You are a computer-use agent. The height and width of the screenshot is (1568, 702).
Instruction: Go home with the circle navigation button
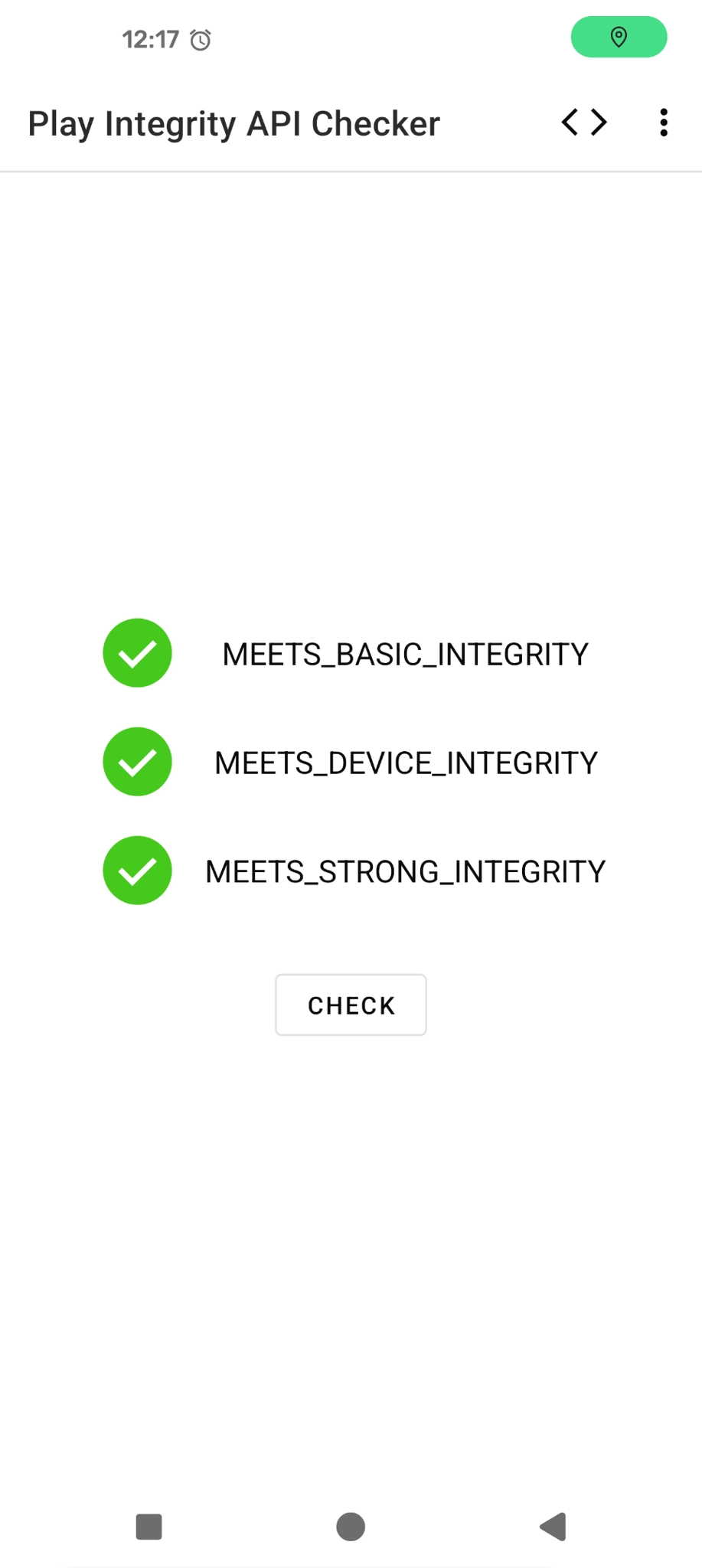pyautogui.click(x=351, y=1527)
